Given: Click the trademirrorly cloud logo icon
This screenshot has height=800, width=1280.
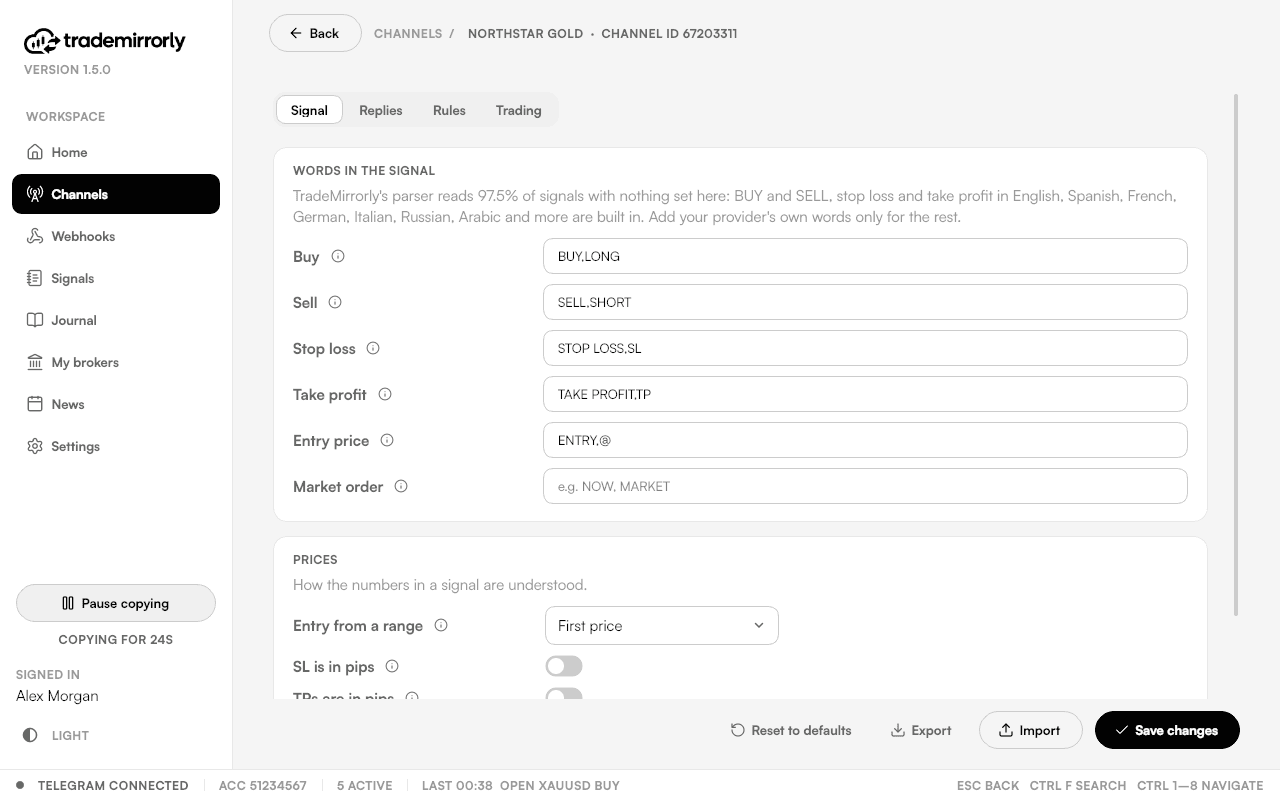Looking at the screenshot, I should coord(41,41).
